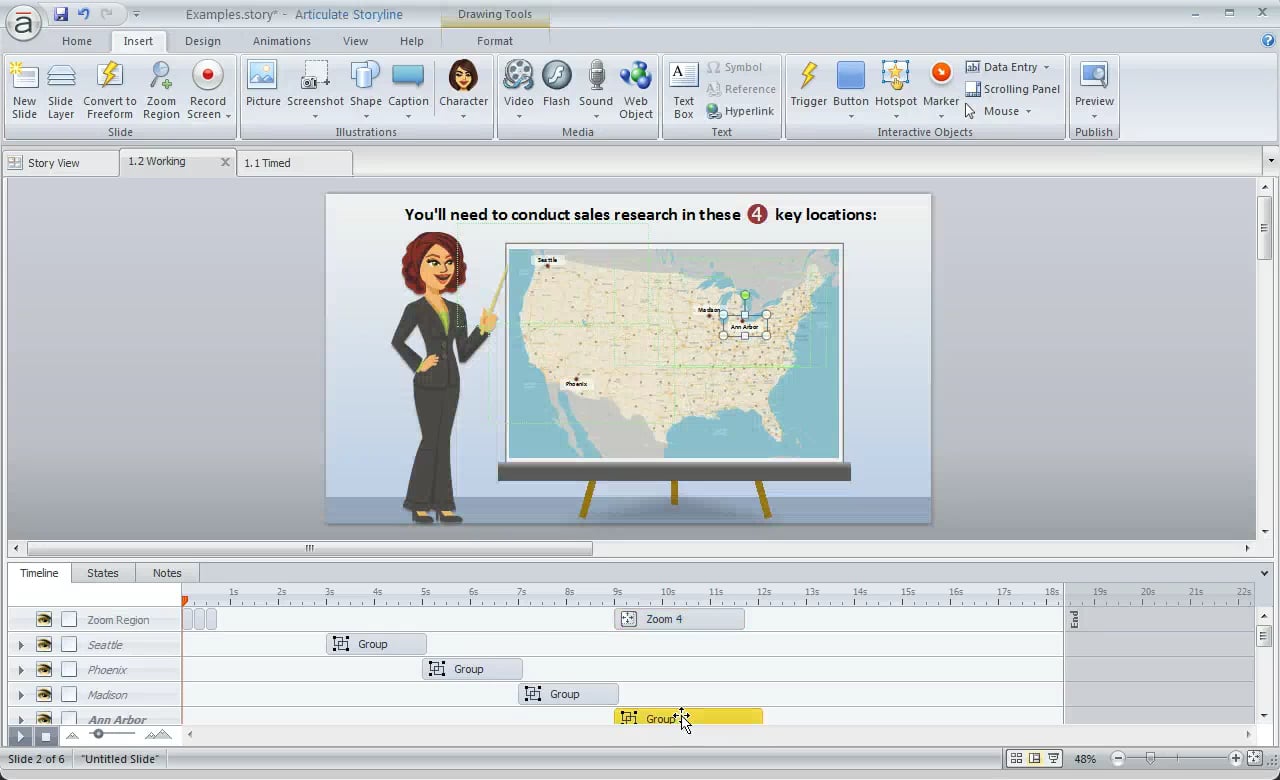1280x780 pixels.
Task: Switch to Story View tab
Action: (60, 163)
